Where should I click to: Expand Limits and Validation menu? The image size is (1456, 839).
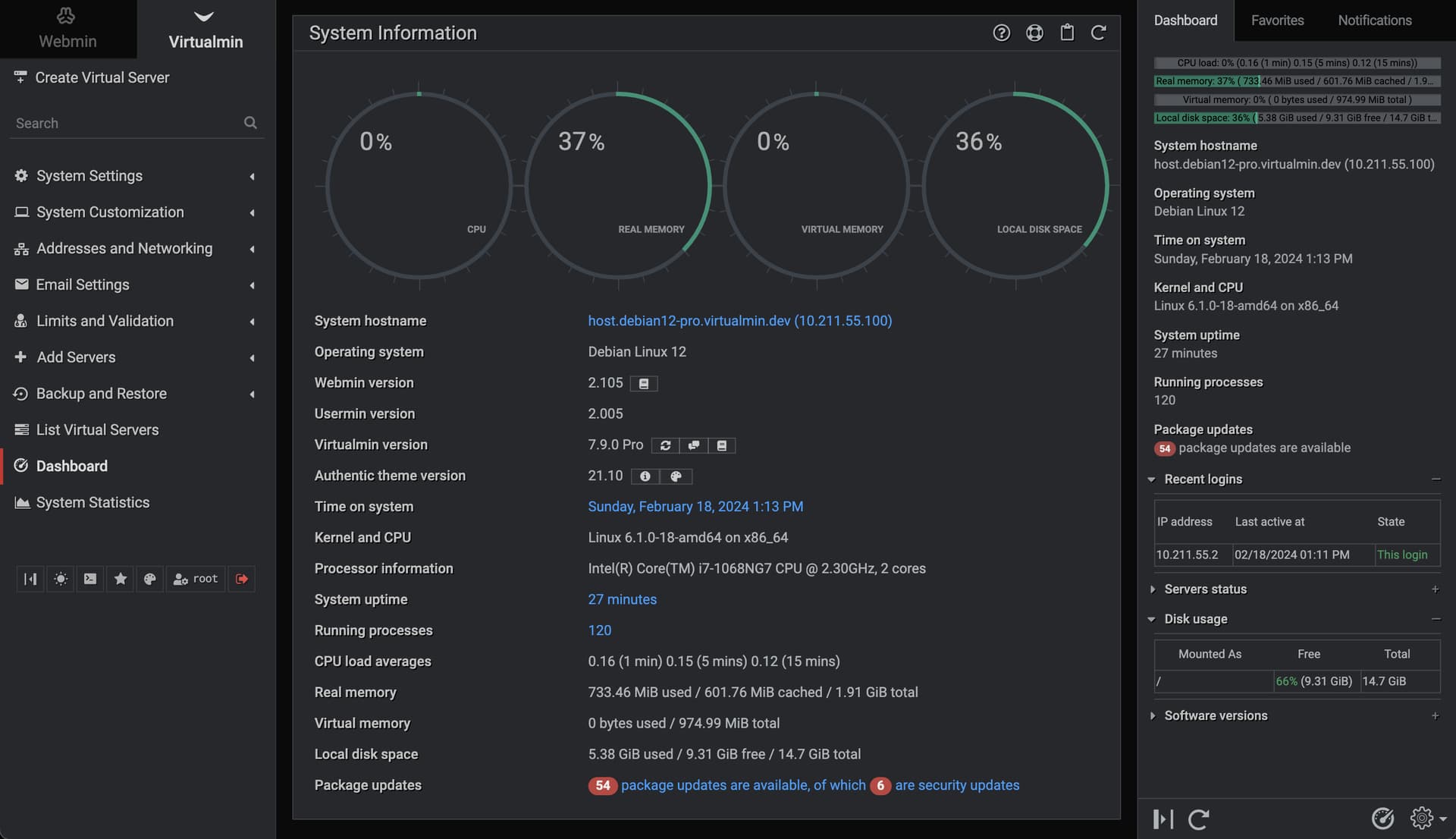[137, 321]
